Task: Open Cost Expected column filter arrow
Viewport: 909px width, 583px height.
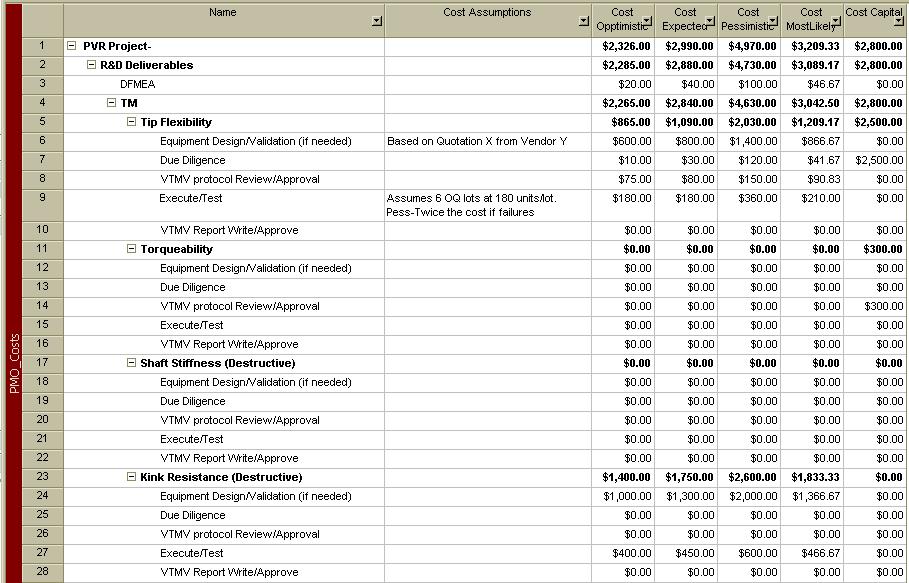Action: pos(710,21)
